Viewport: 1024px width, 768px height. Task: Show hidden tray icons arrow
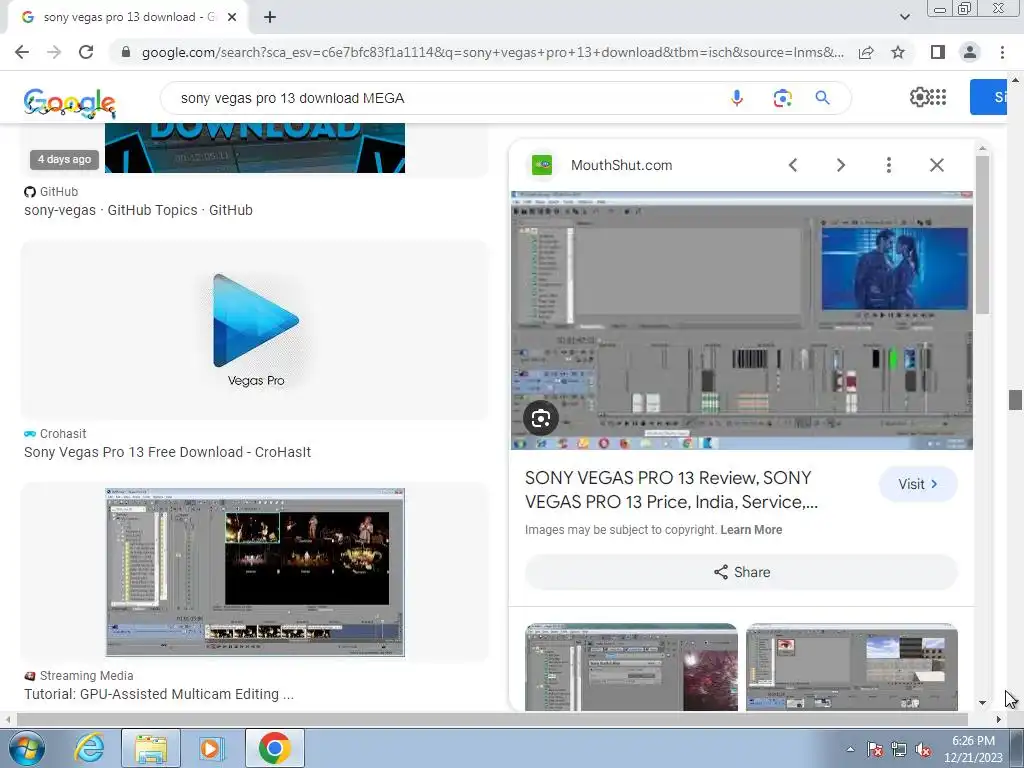tap(850, 749)
